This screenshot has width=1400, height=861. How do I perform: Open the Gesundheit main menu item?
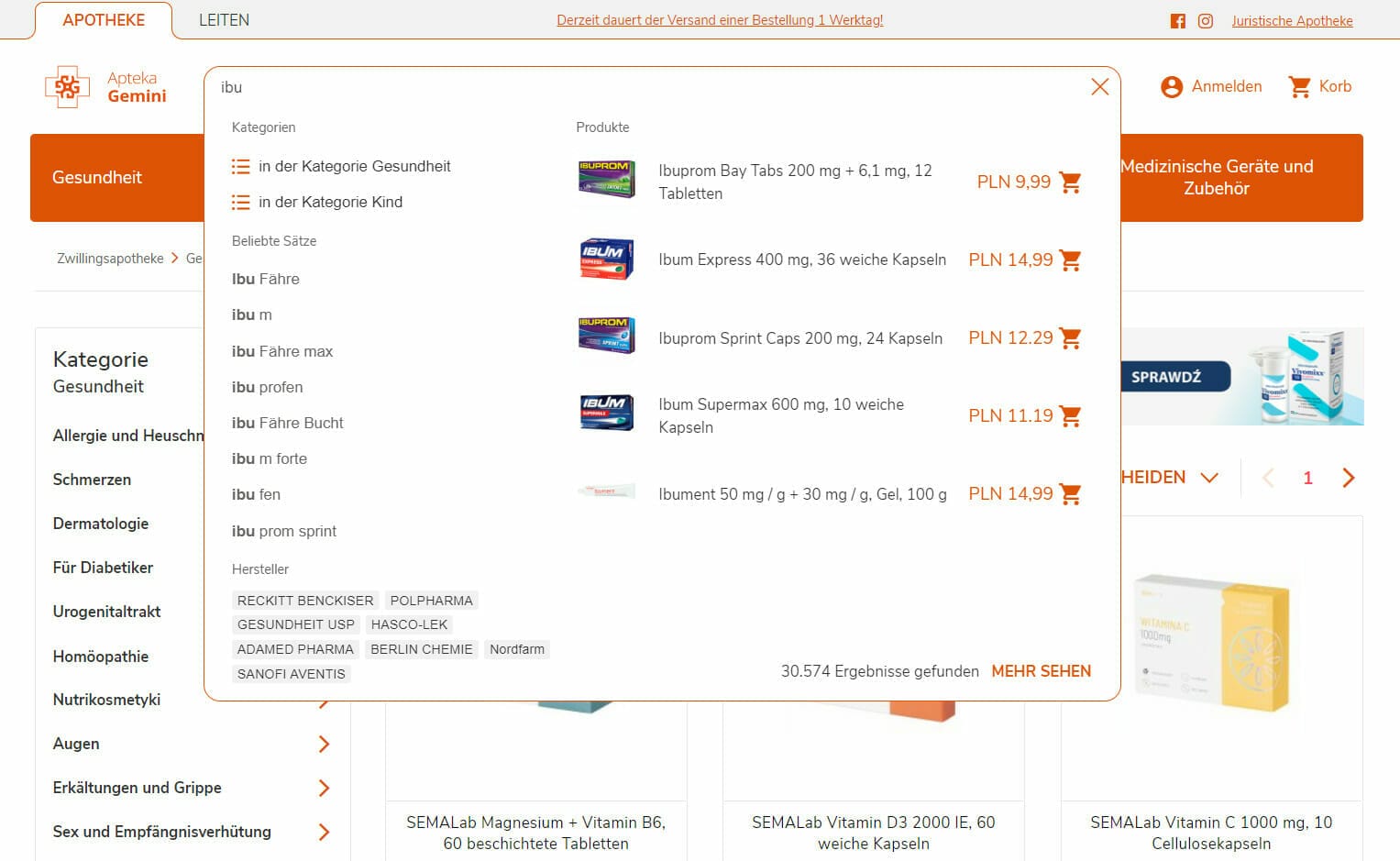97,178
